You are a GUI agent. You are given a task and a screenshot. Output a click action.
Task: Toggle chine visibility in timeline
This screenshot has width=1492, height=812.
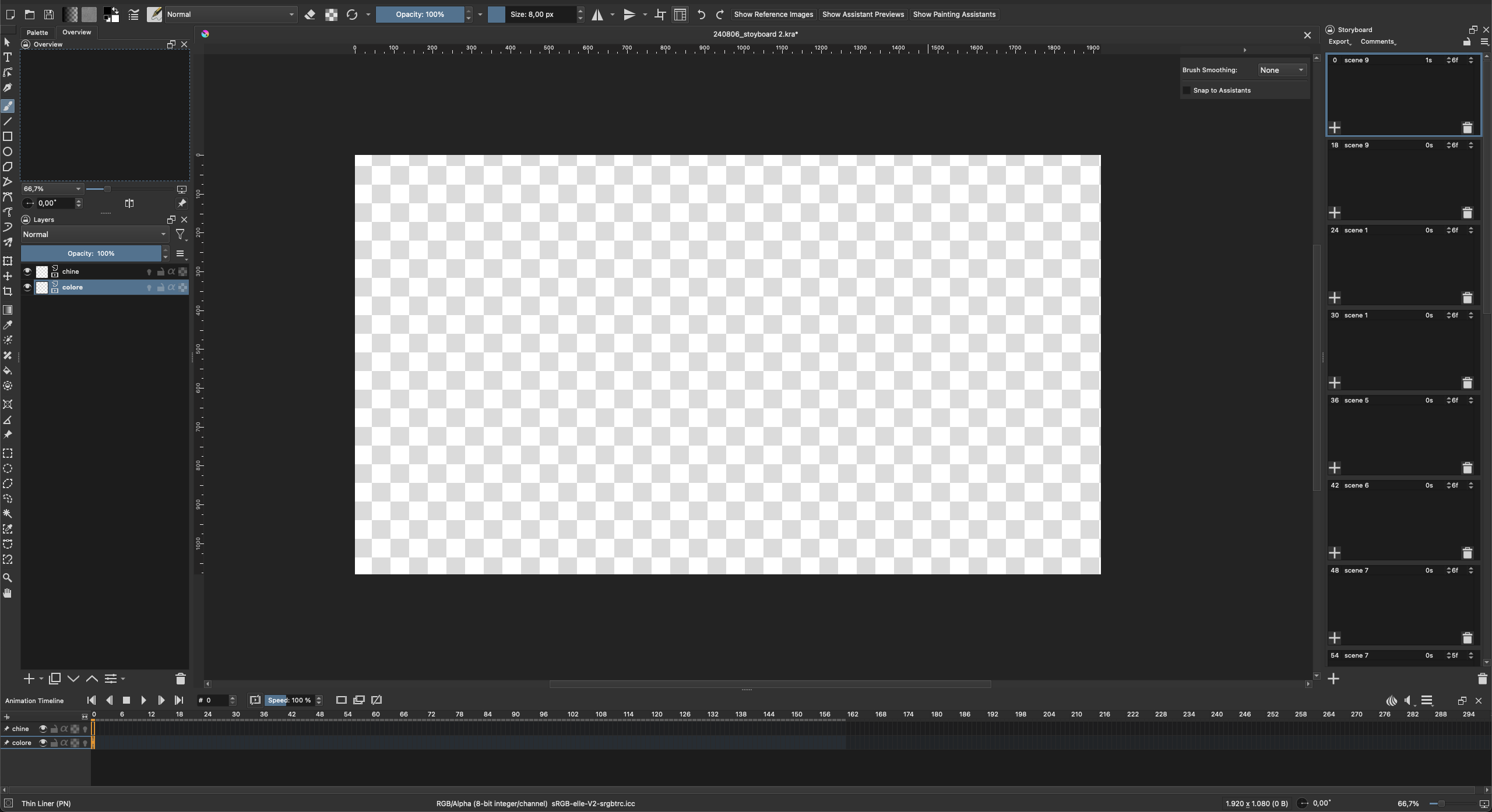pyautogui.click(x=43, y=729)
